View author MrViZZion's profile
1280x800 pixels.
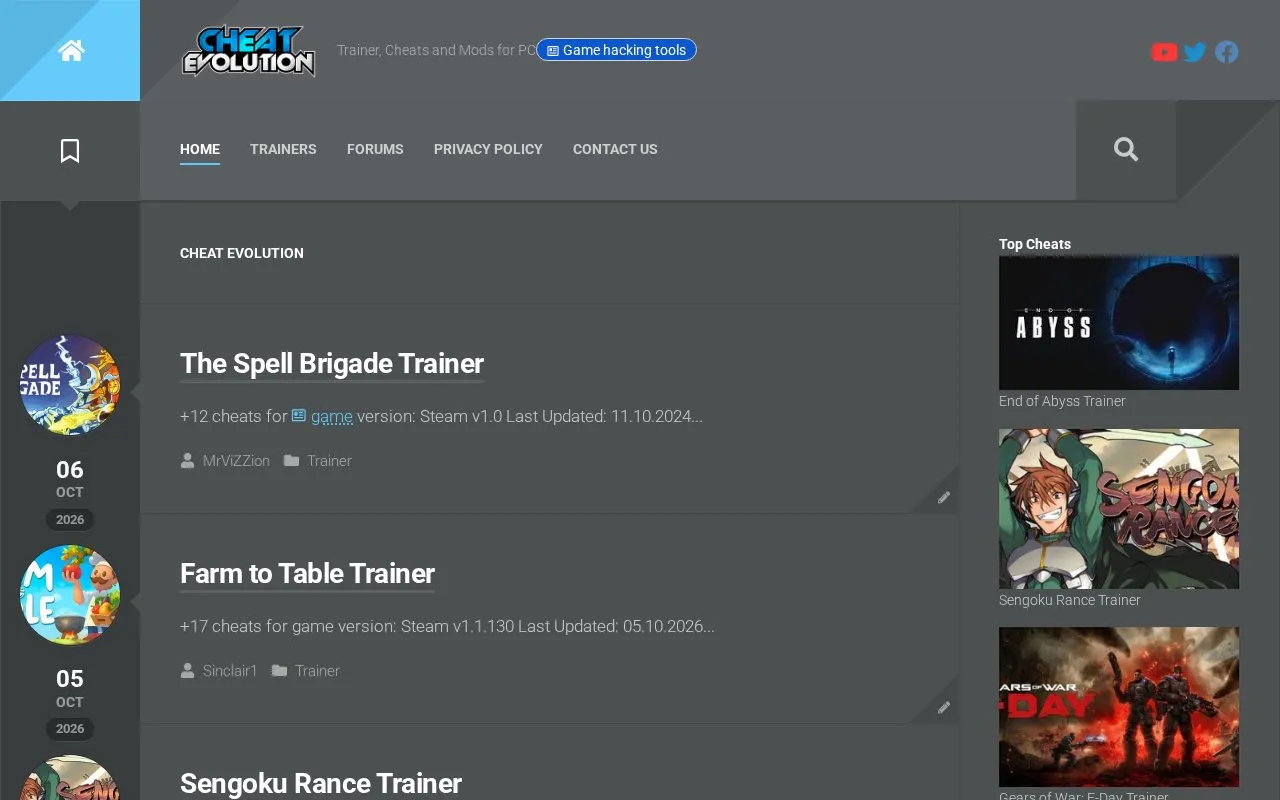[236, 461]
